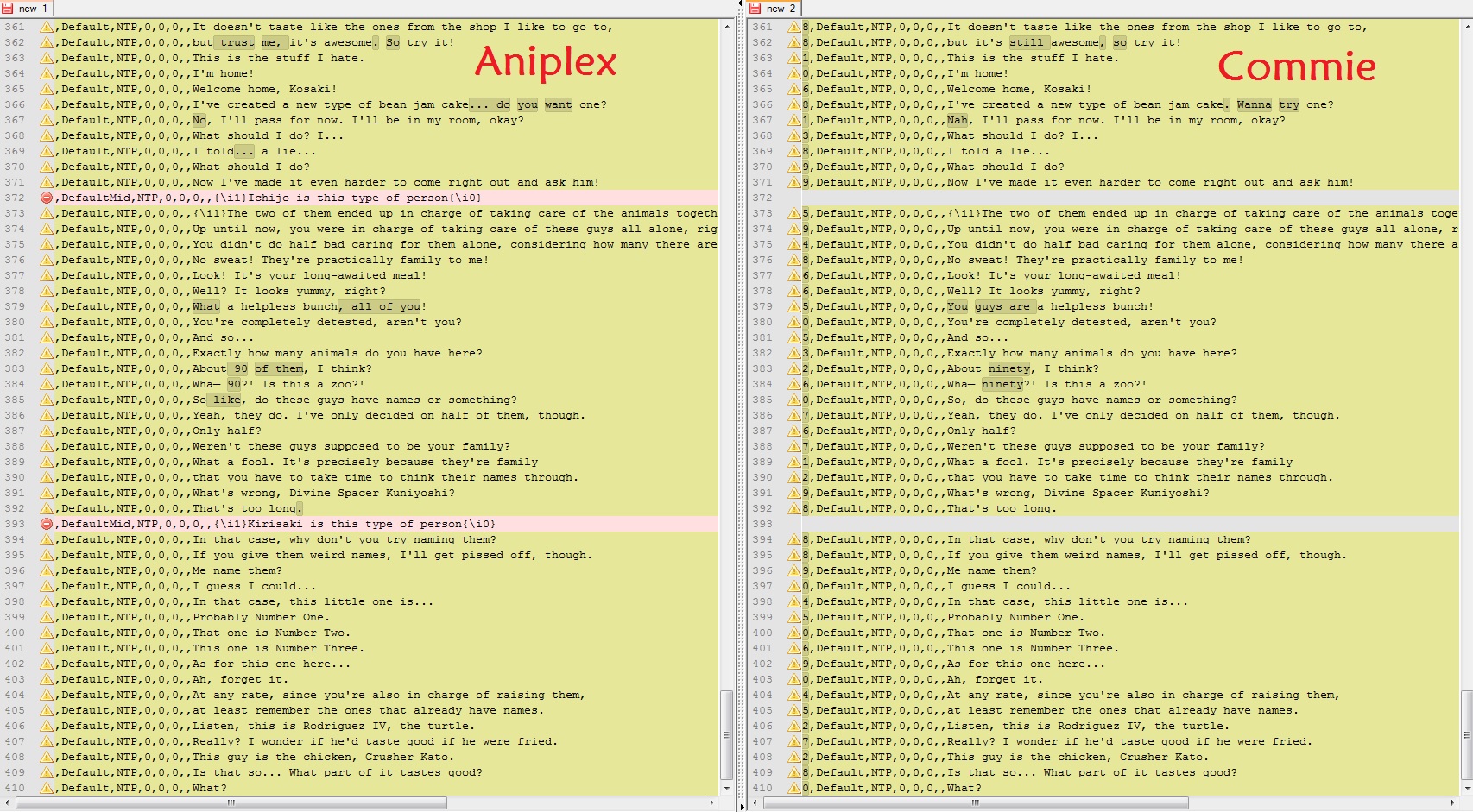The image size is (1473, 812).
Task: Click the highlighted word 'Nah' on right line 367
Action: pyautogui.click(x=958, y=120)
